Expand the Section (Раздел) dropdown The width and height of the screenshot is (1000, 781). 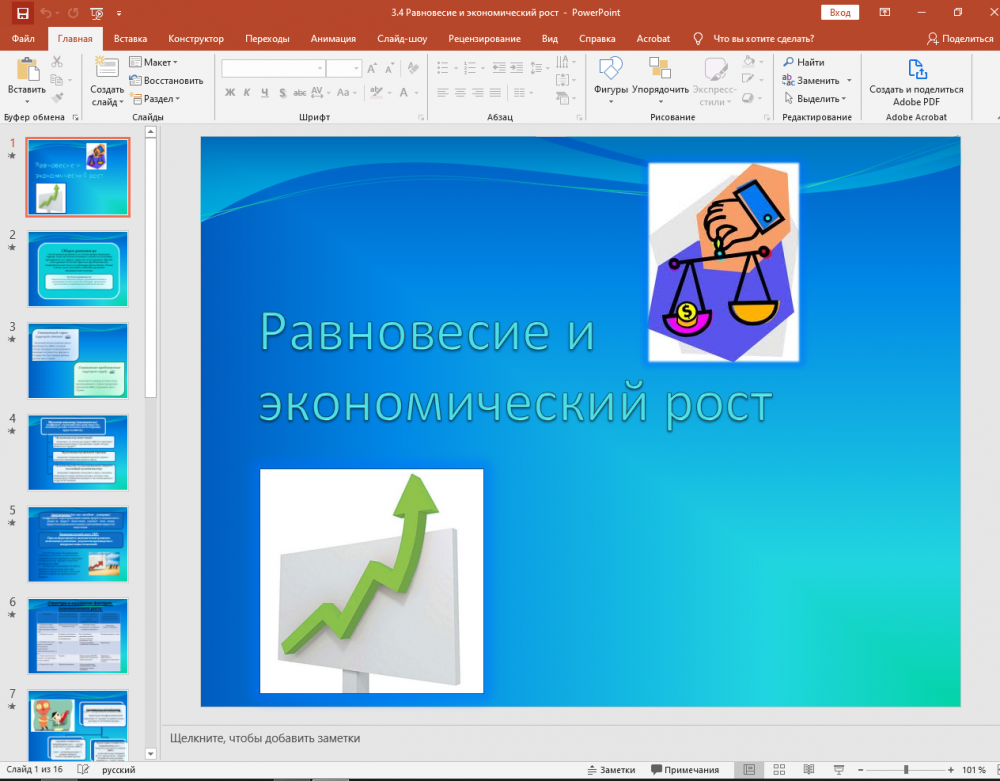[x=155, y=99]
